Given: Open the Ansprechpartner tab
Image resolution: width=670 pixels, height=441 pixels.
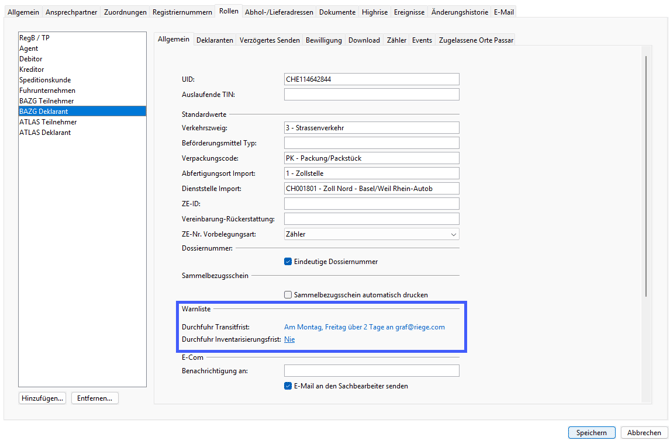Looking at the screenshot, I should point(72,12).
